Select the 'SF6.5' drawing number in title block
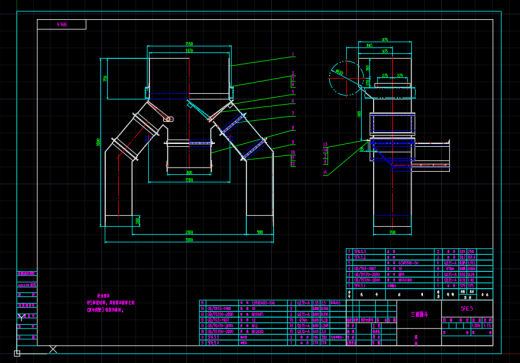This screenshot has width=520, height=363. (467, 309)
